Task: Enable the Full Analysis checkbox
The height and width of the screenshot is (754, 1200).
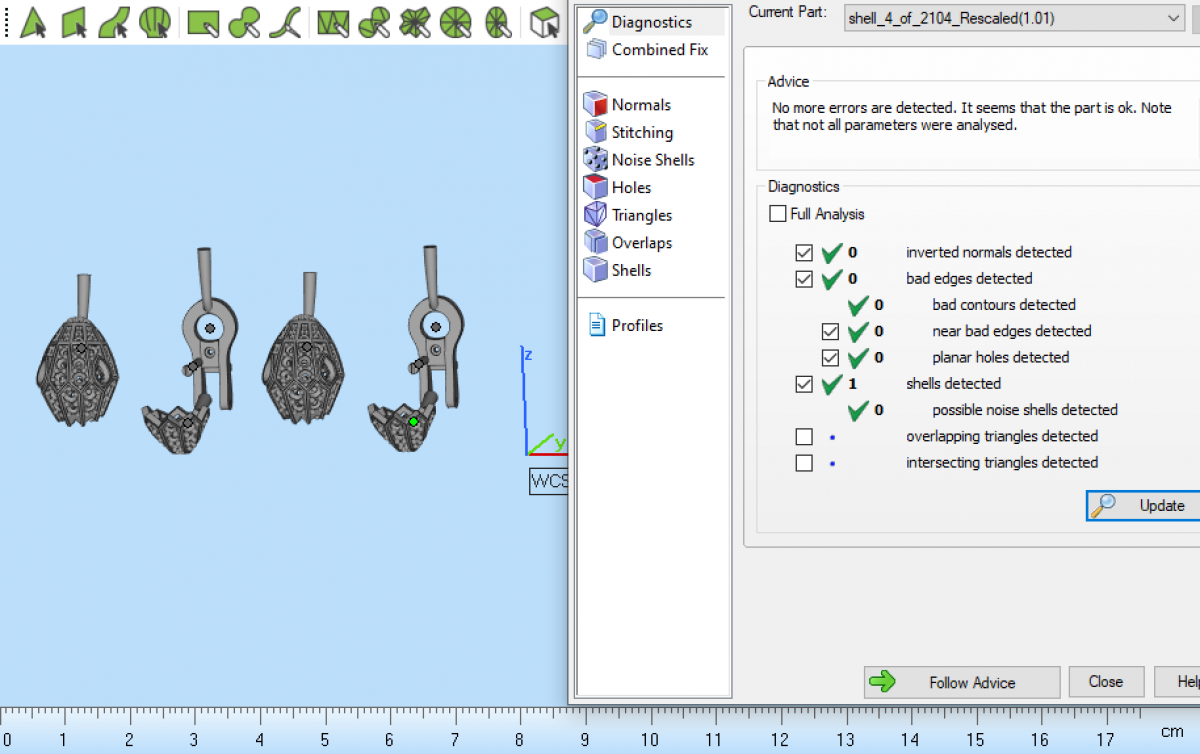Action: (778, 214)
